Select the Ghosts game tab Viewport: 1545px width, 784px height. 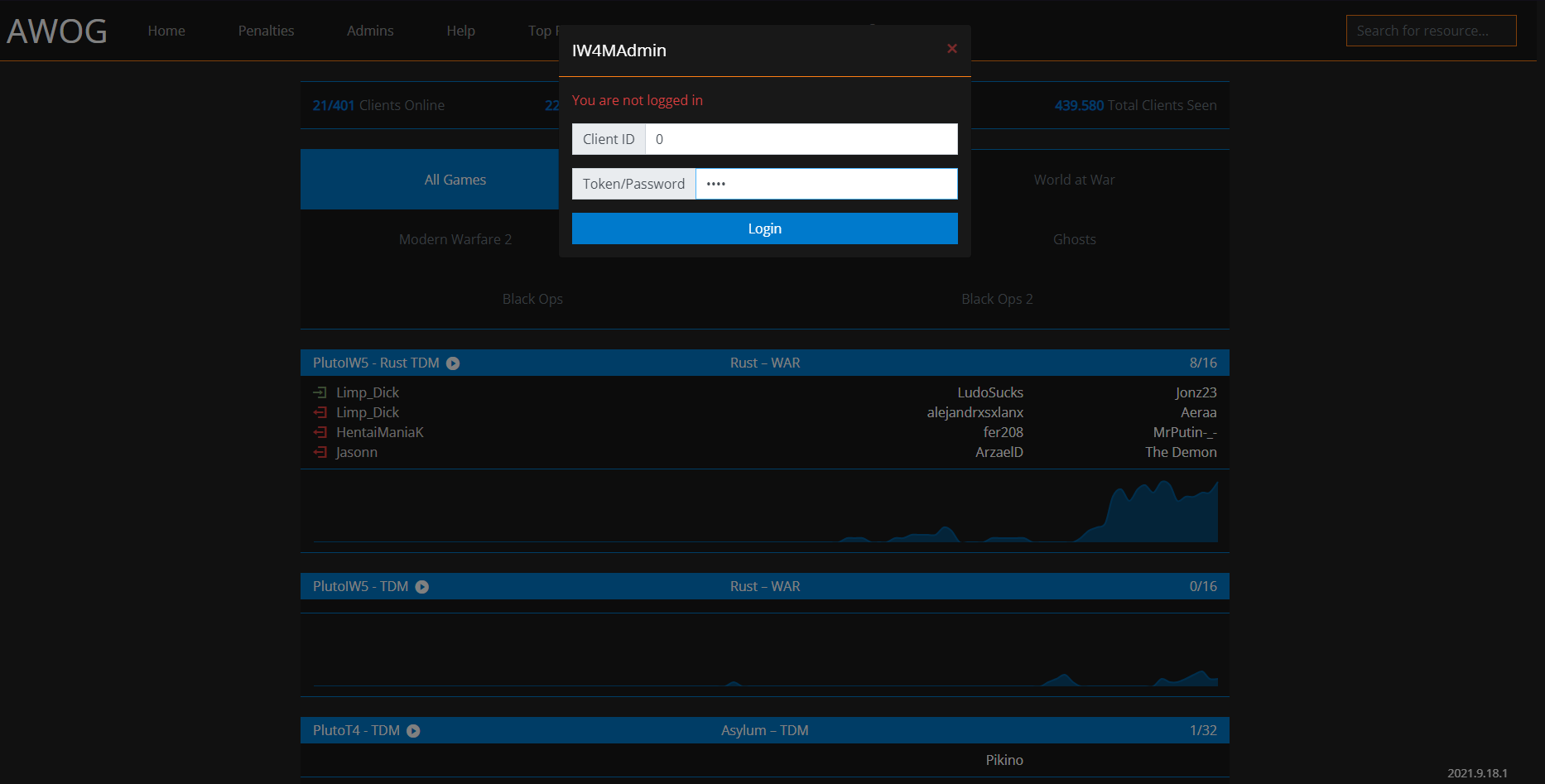click(1074, 239)
